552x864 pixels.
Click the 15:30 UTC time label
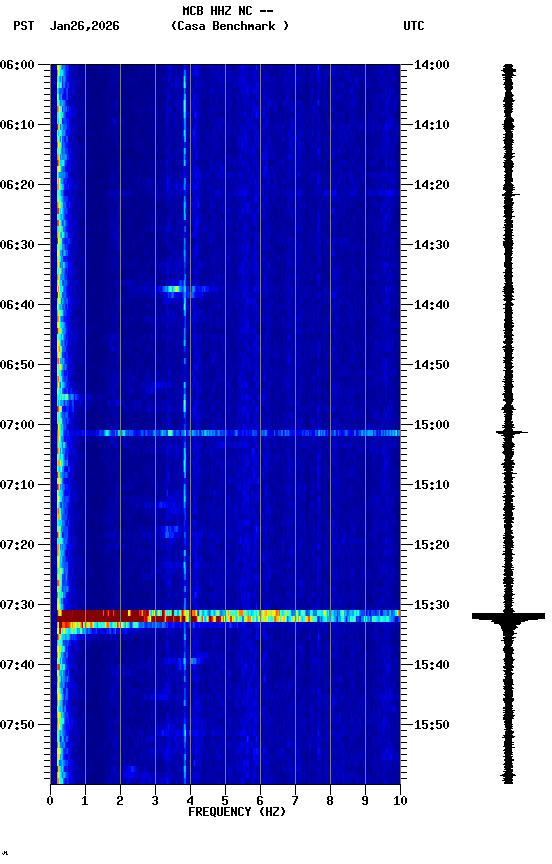[x=432, y=606]
